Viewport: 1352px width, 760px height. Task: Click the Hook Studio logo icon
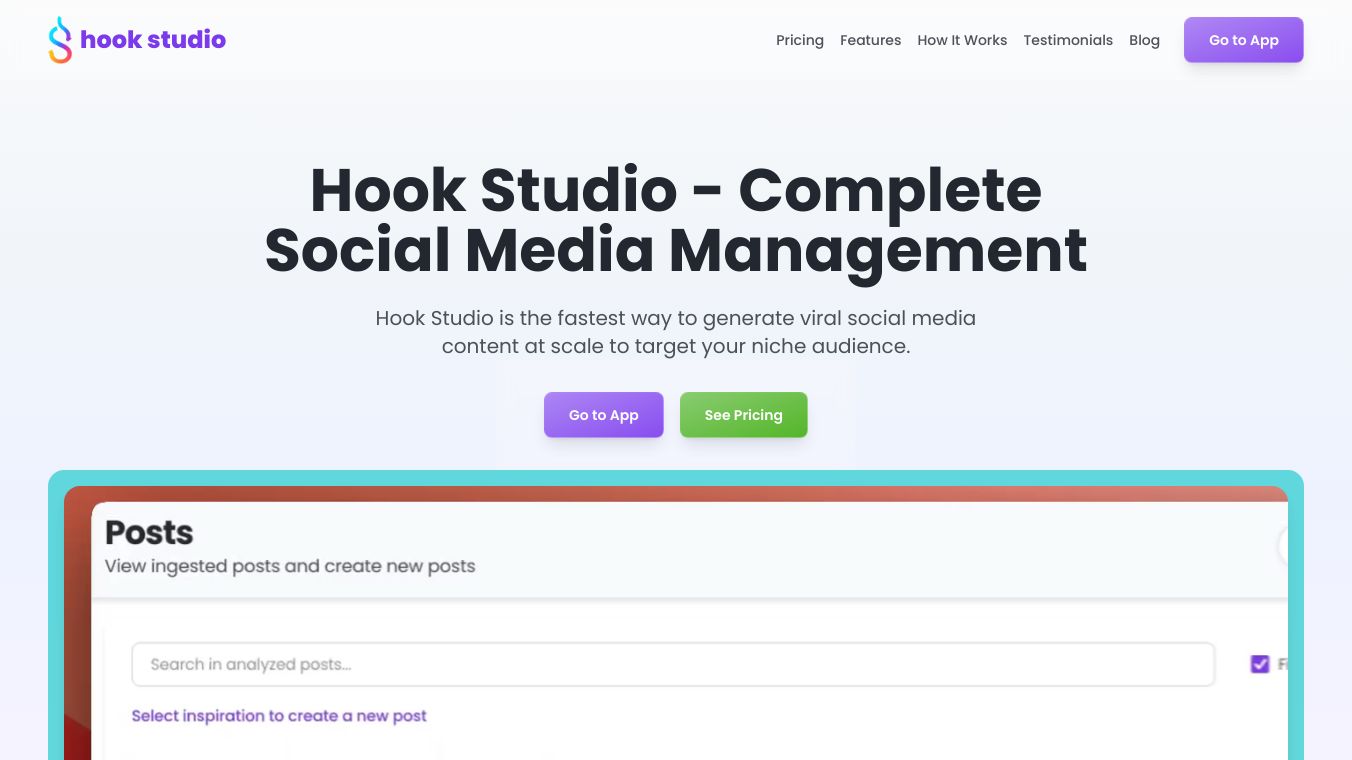click(x=60, y=40)
